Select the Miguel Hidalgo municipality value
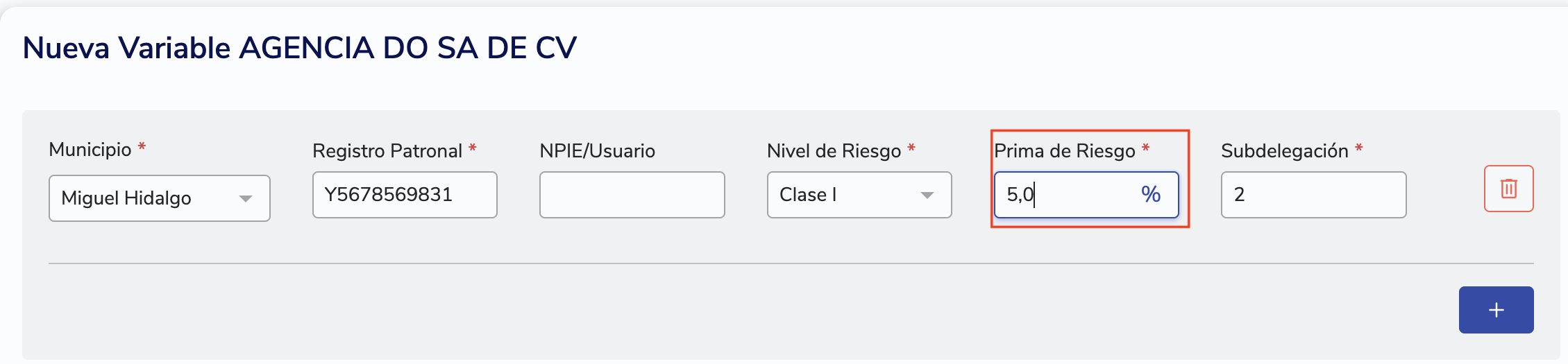Viewport: 1568px width, 364px height. coord(126,198)
